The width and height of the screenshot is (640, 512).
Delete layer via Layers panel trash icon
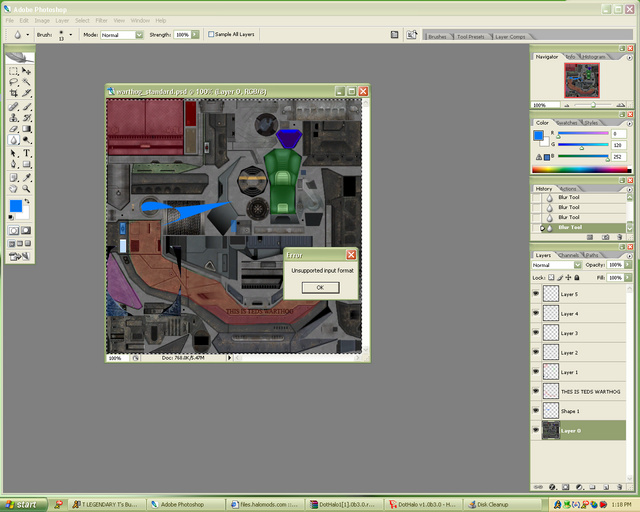coord(619,487)
